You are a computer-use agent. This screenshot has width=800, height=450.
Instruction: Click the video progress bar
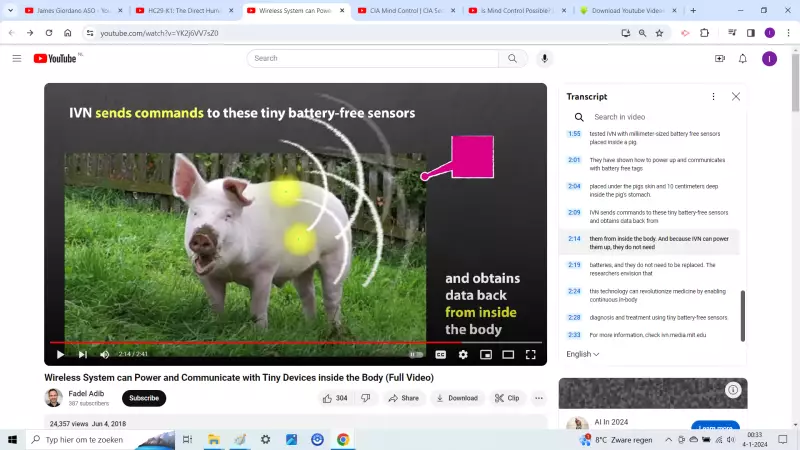[300, 342]
